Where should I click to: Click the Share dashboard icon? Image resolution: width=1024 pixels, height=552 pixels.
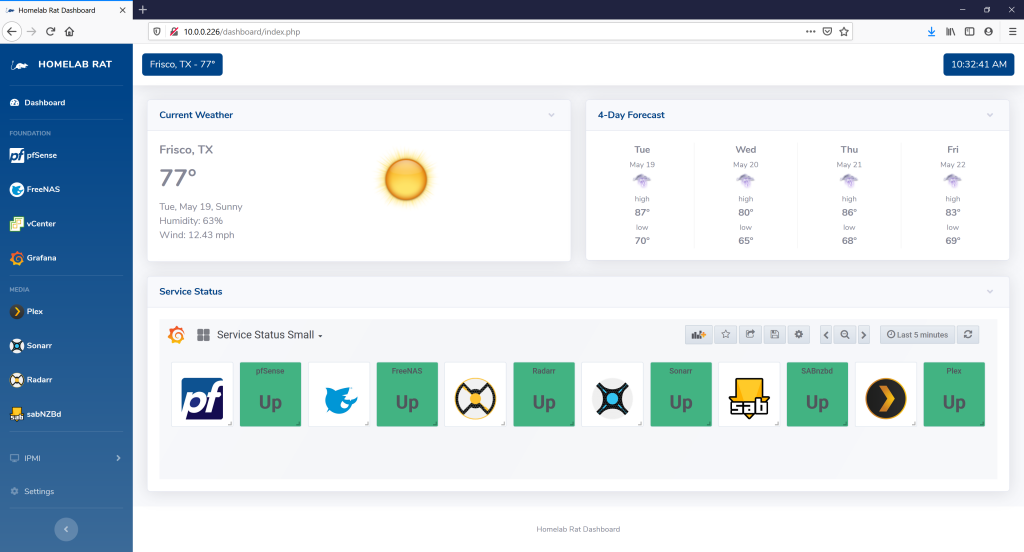pos(750,334)
